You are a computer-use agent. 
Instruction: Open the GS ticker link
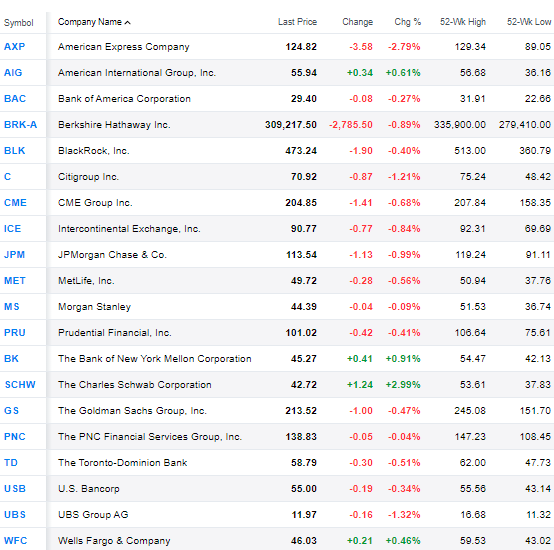tap(11, 411)
